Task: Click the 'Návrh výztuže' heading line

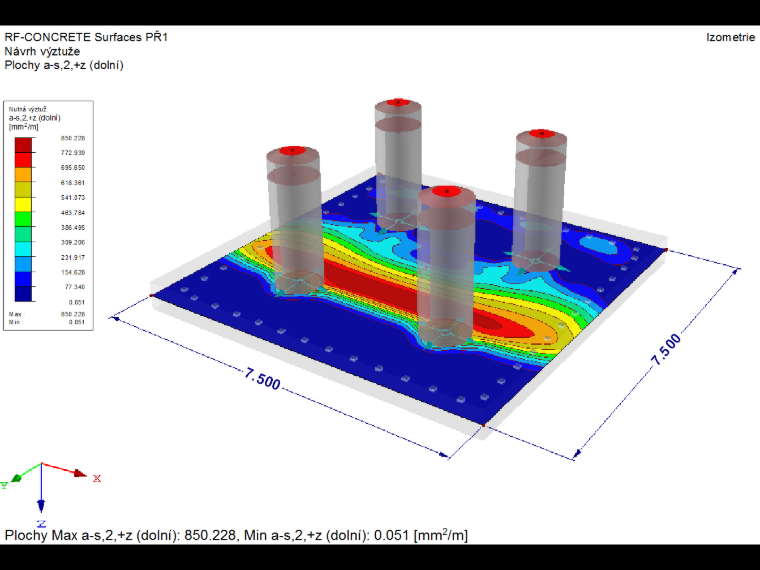Action: click(x=42, y=51)
